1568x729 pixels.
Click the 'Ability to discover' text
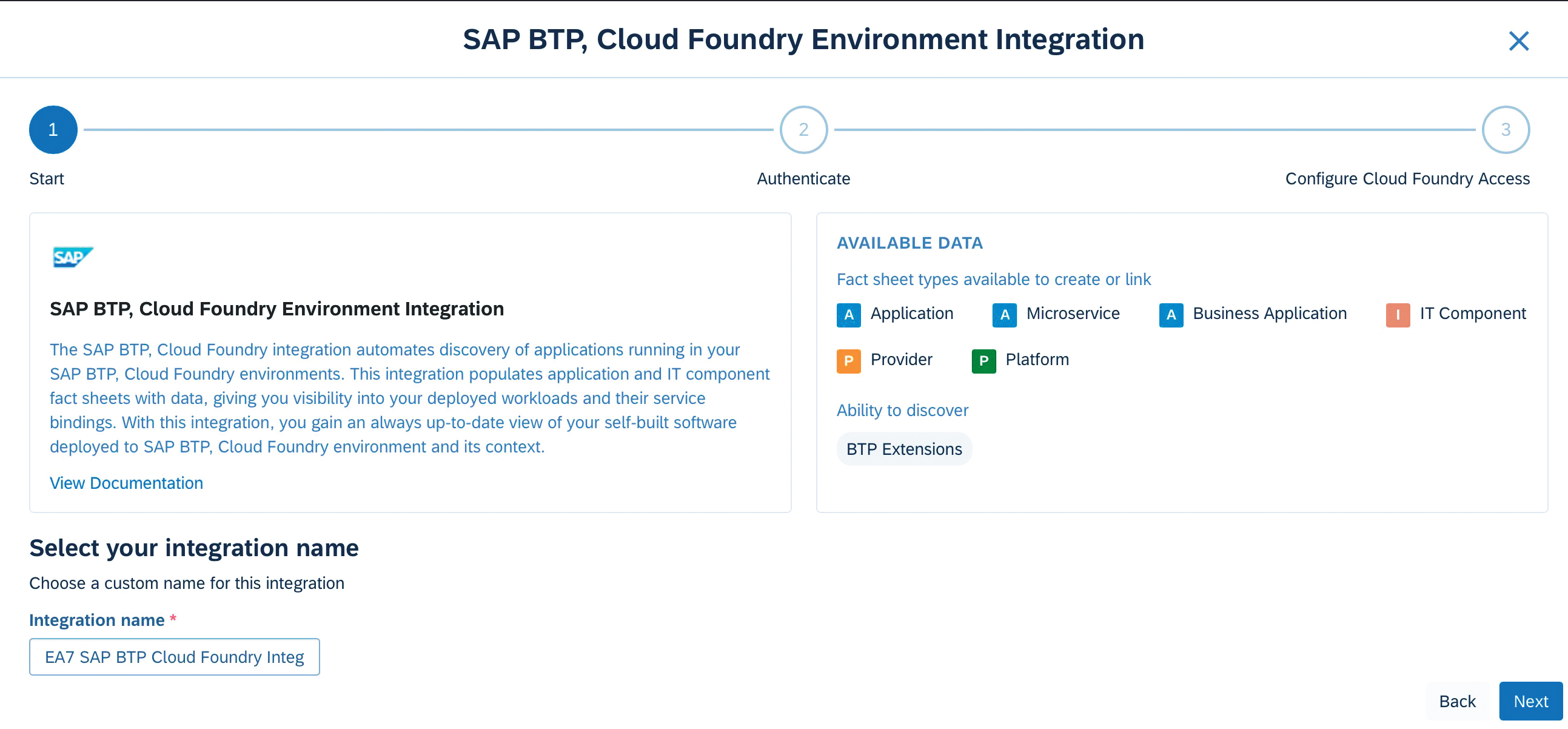[902, 410]
